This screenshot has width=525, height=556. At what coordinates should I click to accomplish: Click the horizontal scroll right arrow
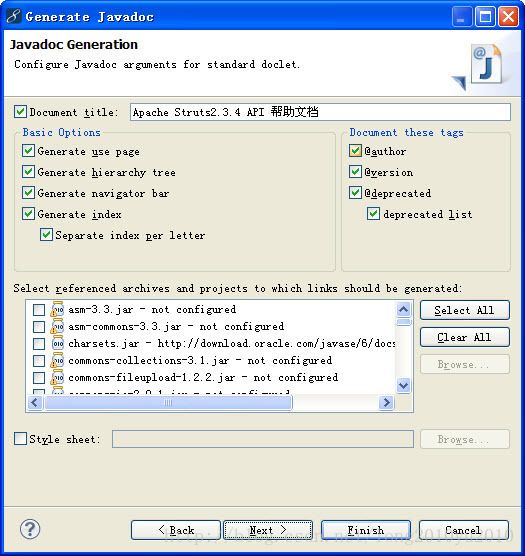[386, 402]
